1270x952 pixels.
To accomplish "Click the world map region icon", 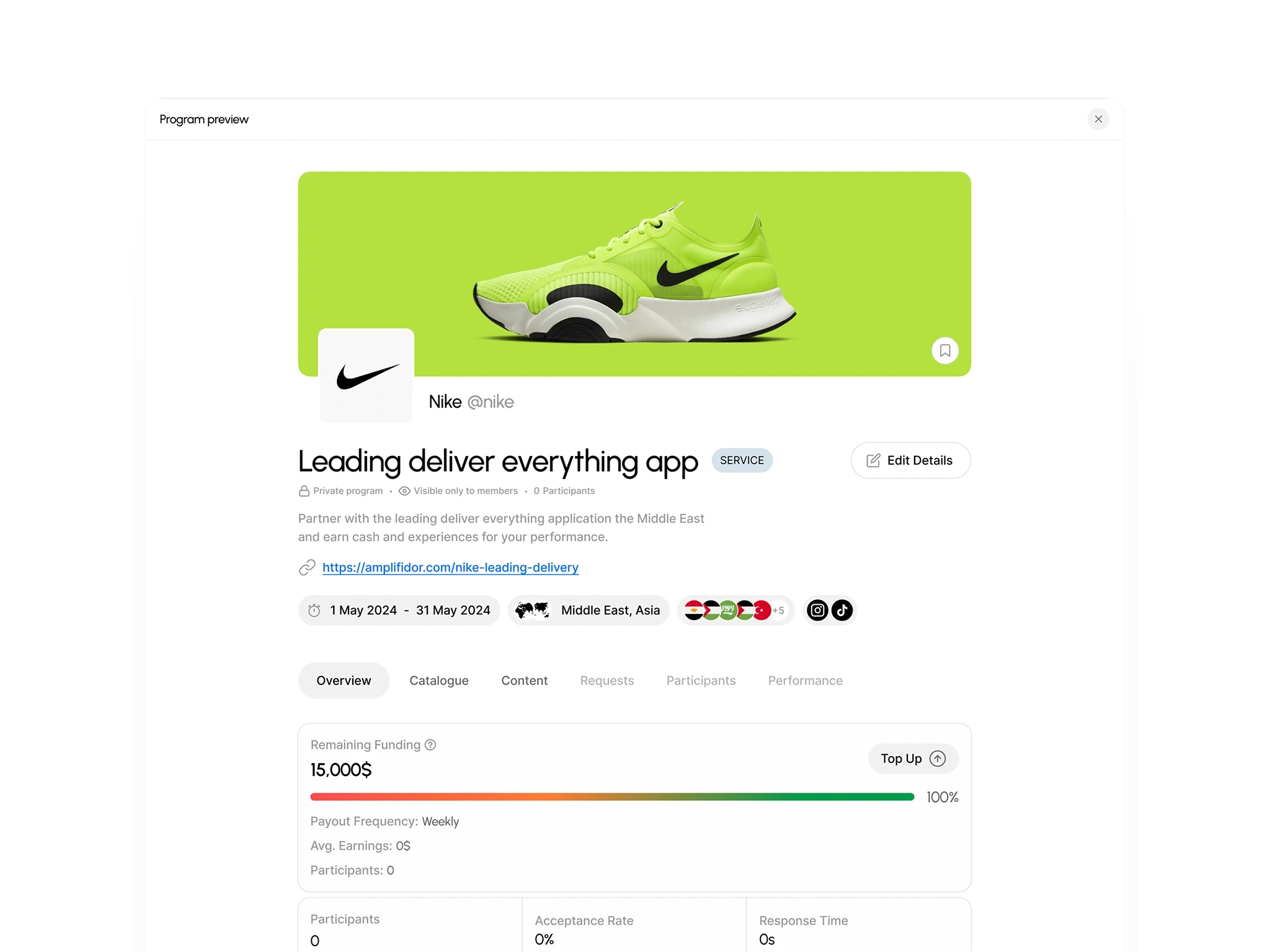I will (532, 610).
